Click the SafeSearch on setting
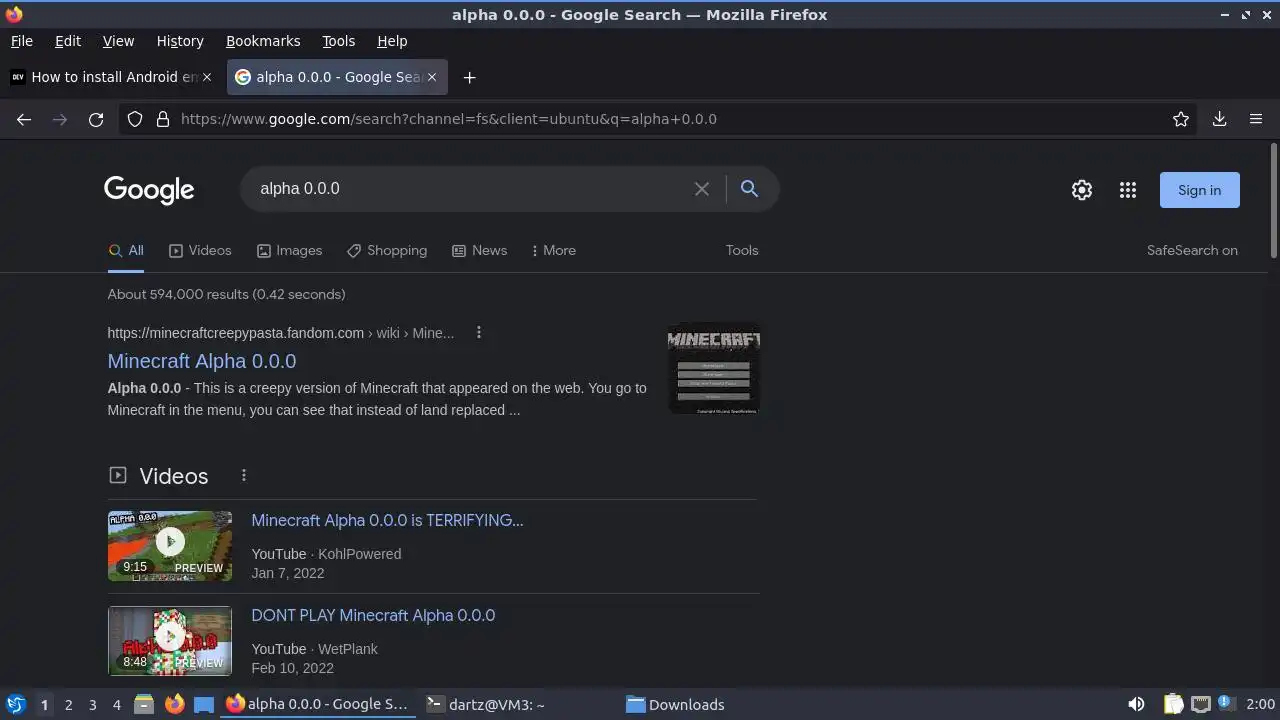Screen dimensions: 1280x720 1192,251
